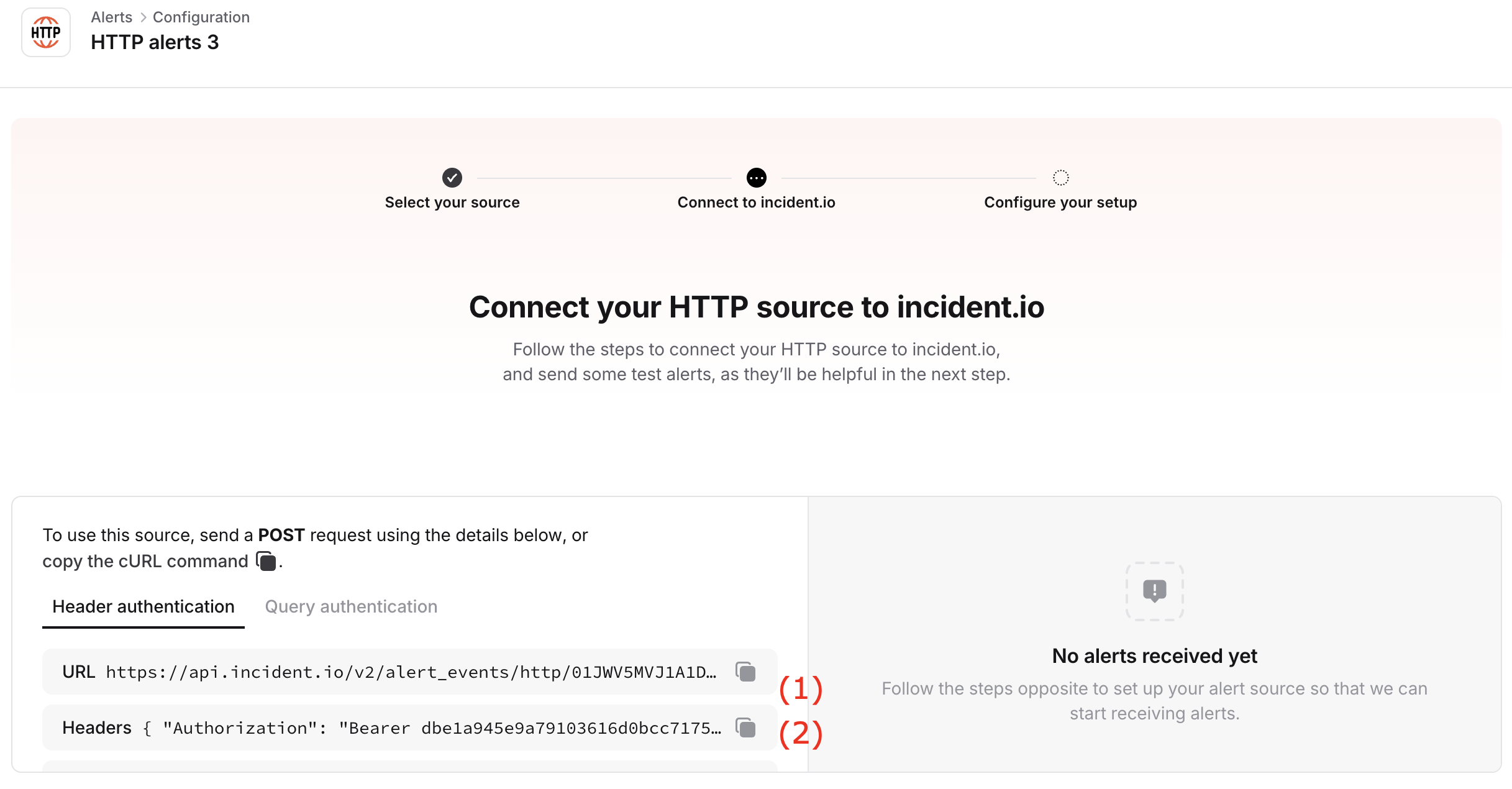Click the in-progress step dots icon
Screen dimensions: 1512x789
[756, 178]
